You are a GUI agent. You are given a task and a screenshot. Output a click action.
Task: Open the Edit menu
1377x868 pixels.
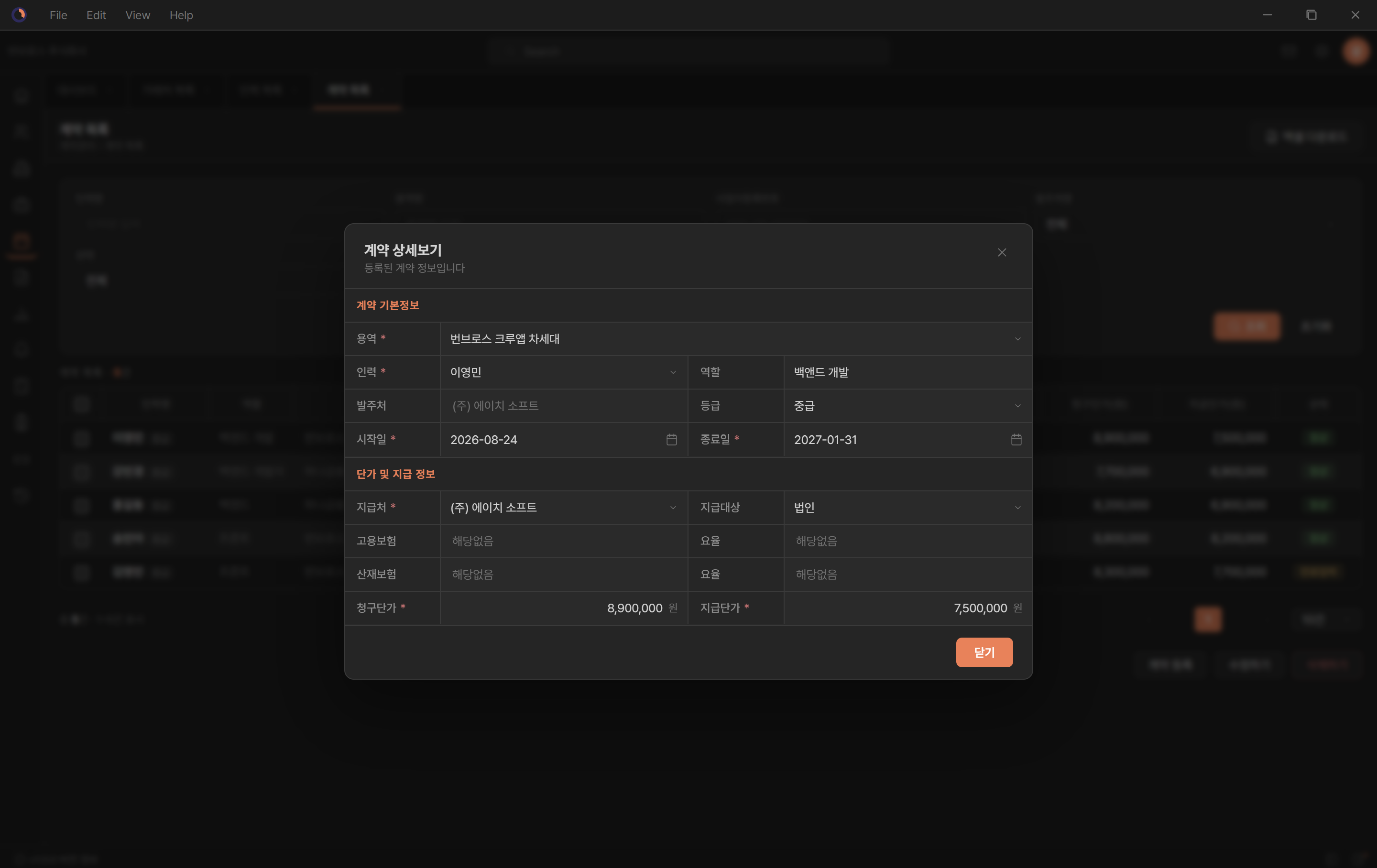[96, 15]
